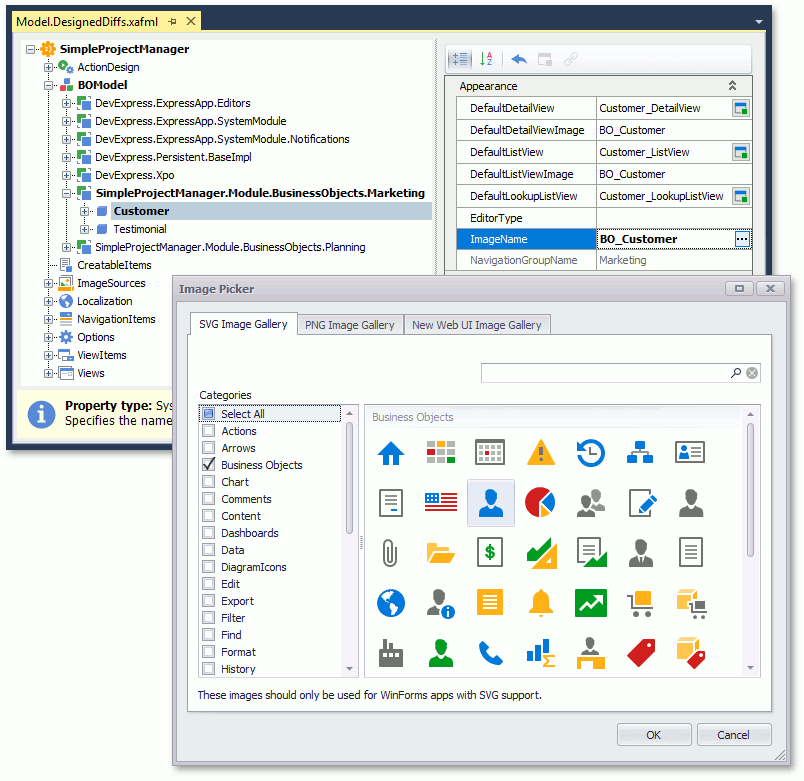Cancel the Image Picker dialog
The image size is (804, 781).
tap(733, 735)
